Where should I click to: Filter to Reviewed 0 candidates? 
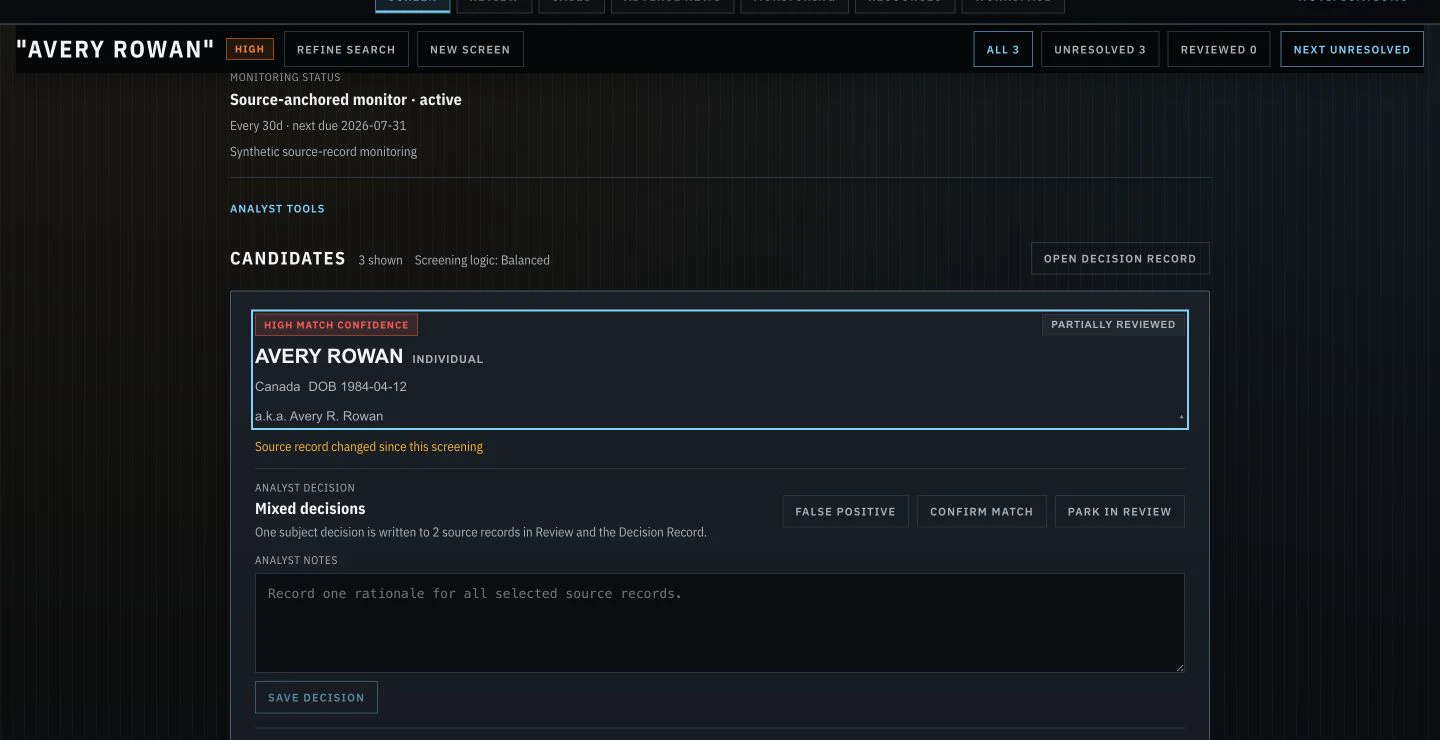pyautogui.click(x=1219, y=49)
